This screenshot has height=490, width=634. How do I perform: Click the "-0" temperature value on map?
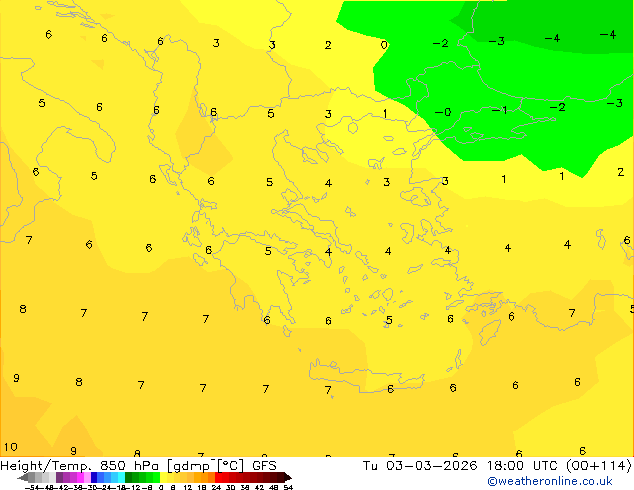tap(443, 112)
